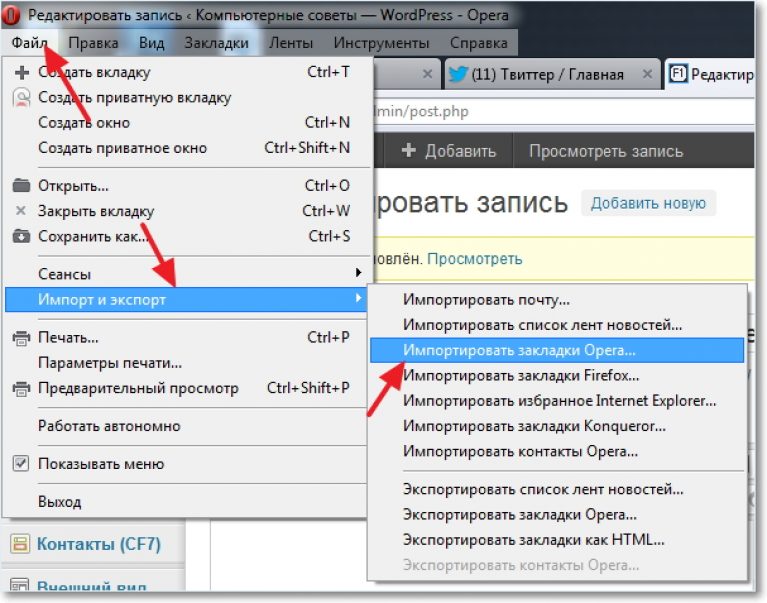This screenshot has height=603, width=767.
Task: Click the plus icon next to Добавить
Action: [x=408, y=150]
